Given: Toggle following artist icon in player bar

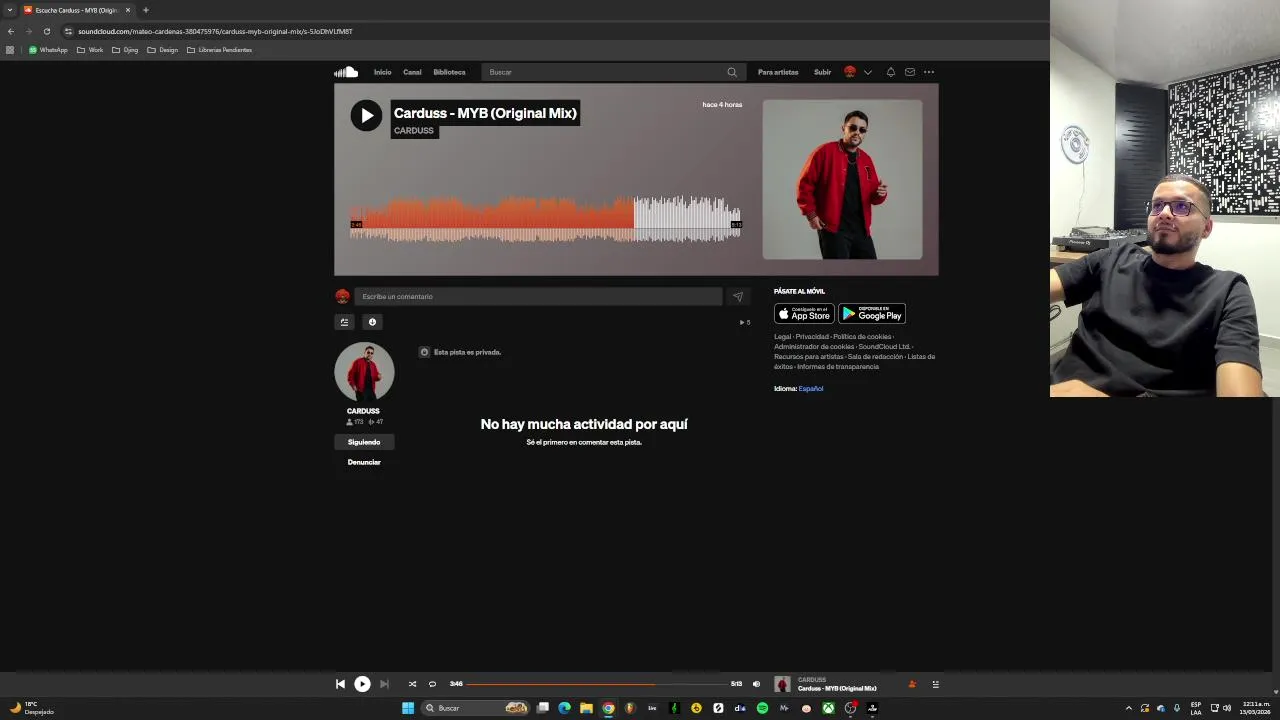Looking at the screenshot, I should [x=912, y=684].
